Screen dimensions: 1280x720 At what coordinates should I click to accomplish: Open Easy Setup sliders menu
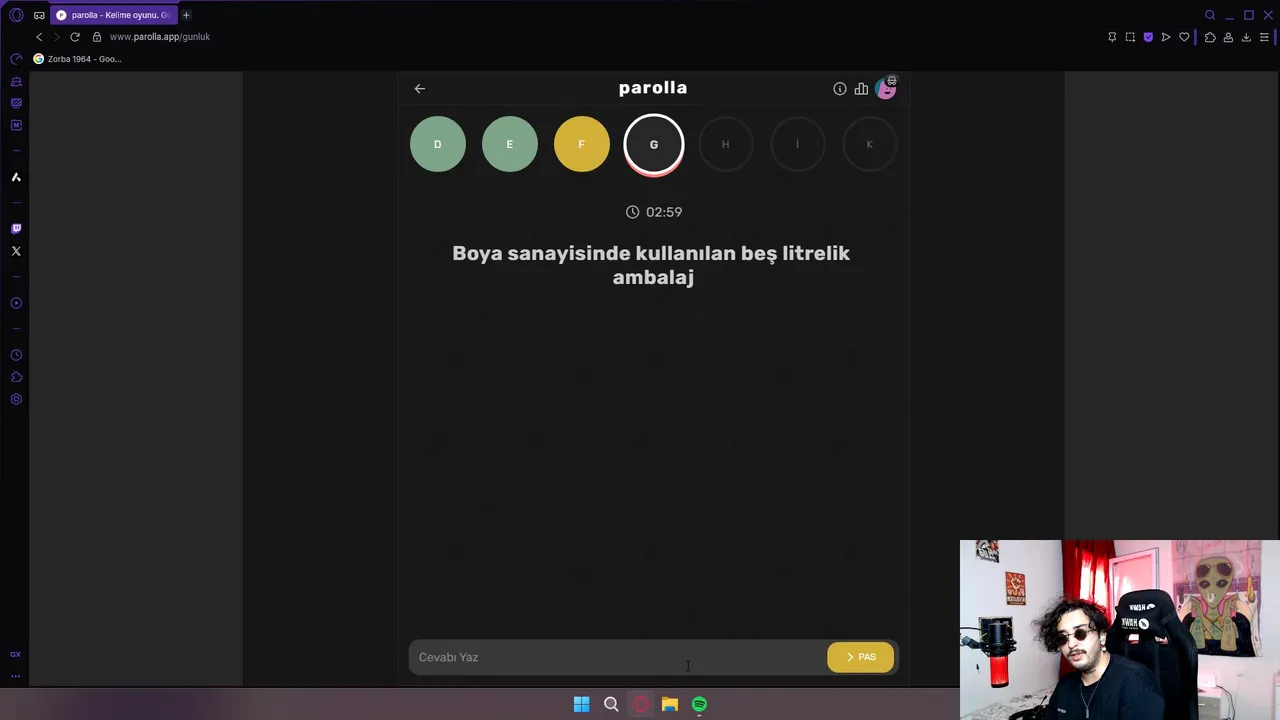pyautogui.click(x=1264, y=37)
